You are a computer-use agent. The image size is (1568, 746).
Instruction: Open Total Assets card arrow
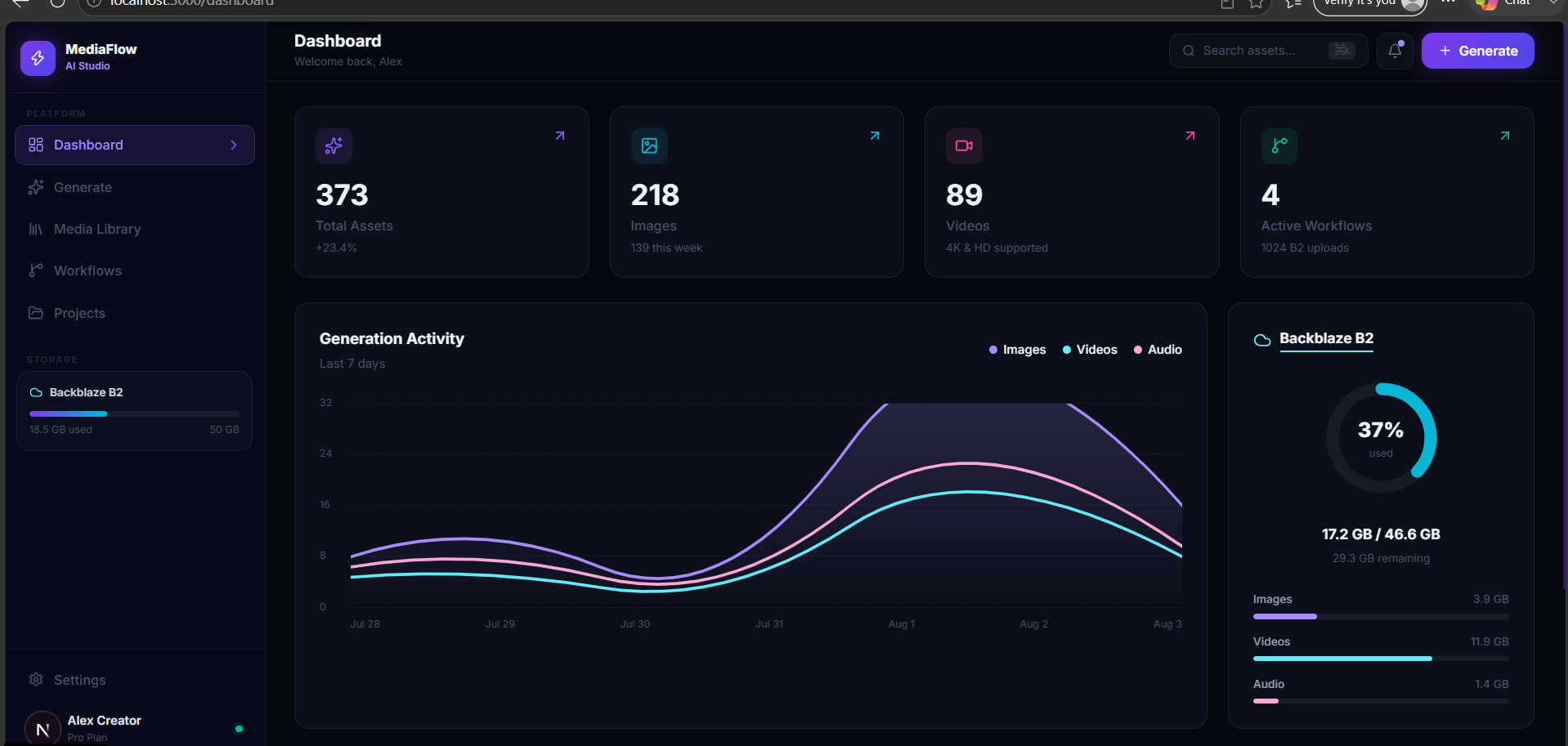click(x=560, y=136)
